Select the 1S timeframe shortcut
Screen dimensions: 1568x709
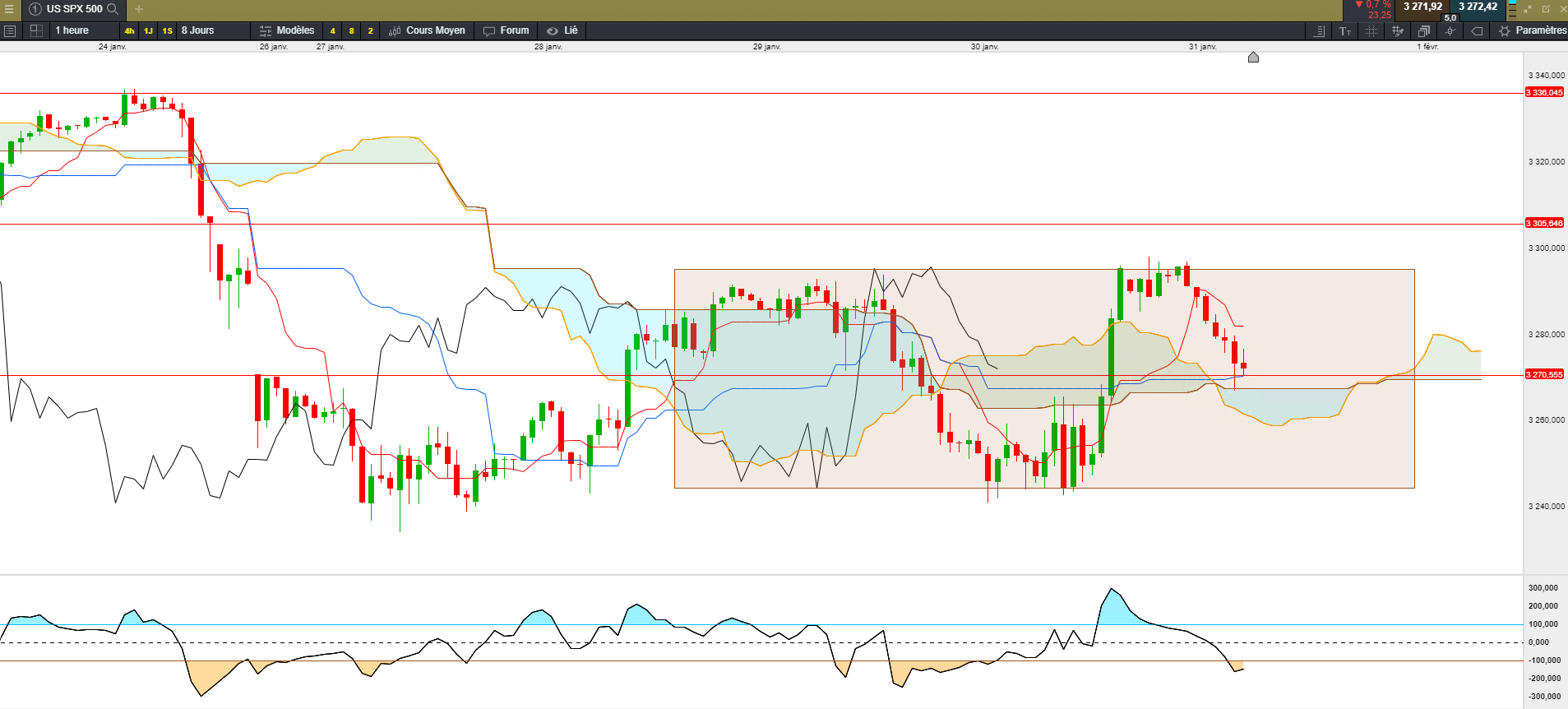point(167,30)
